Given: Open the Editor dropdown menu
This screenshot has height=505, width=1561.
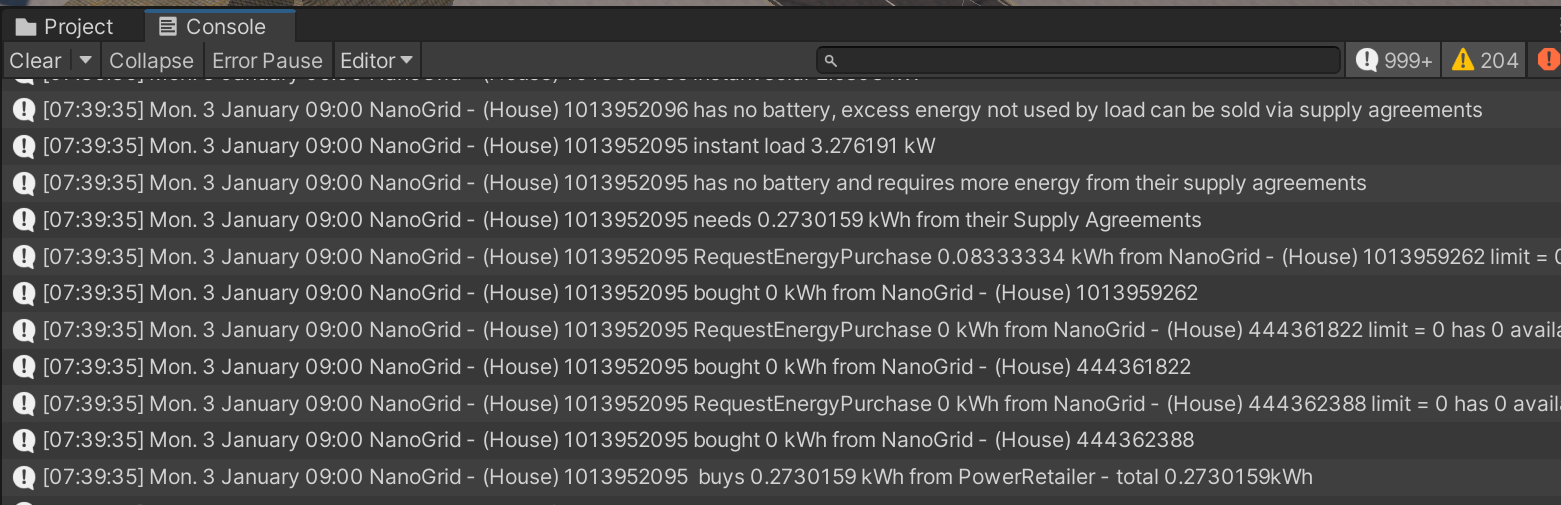Looking at the screenshot, I should coord(376,61).
